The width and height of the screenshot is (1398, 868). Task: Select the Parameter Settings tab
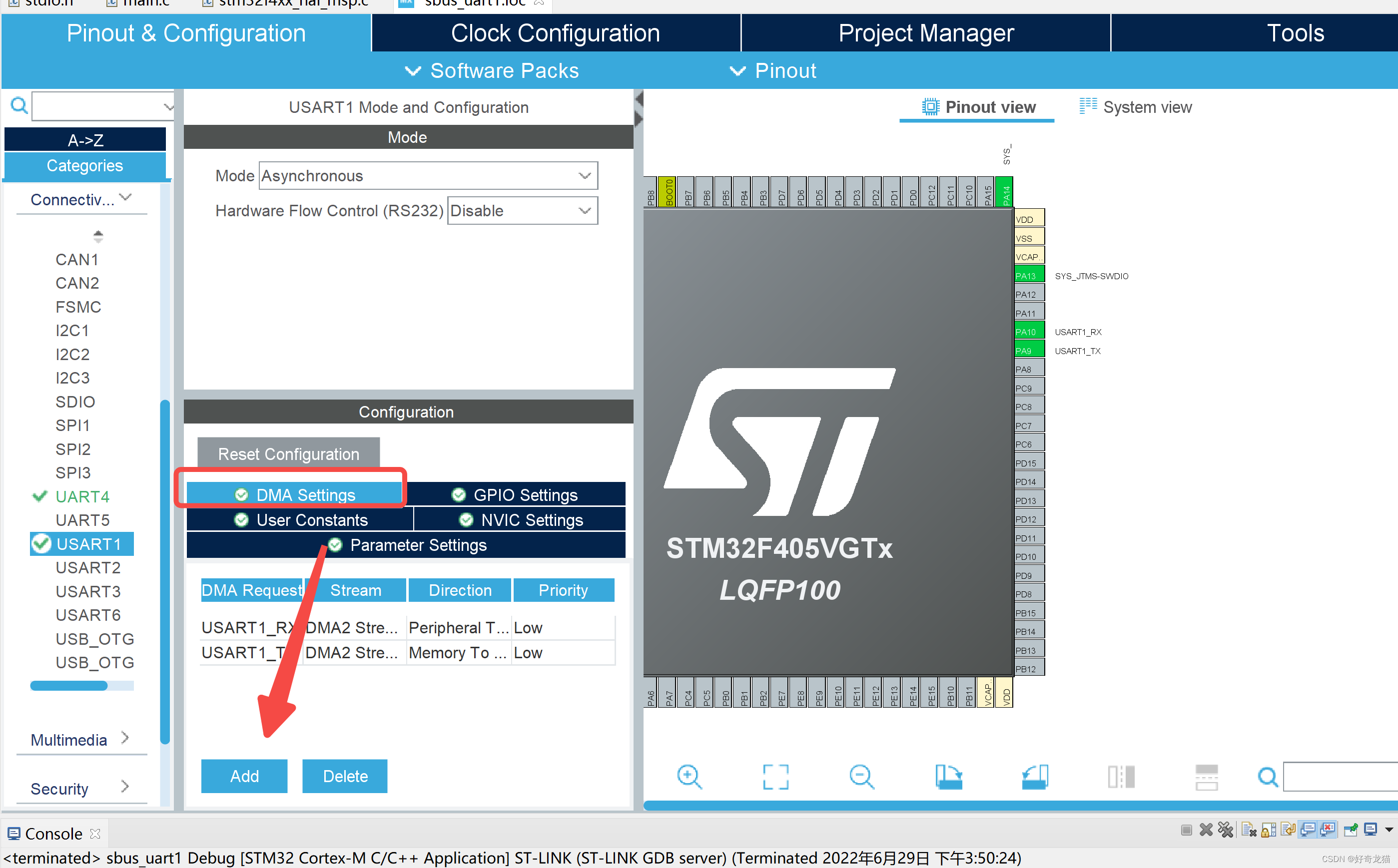click(x=406, y=545)
